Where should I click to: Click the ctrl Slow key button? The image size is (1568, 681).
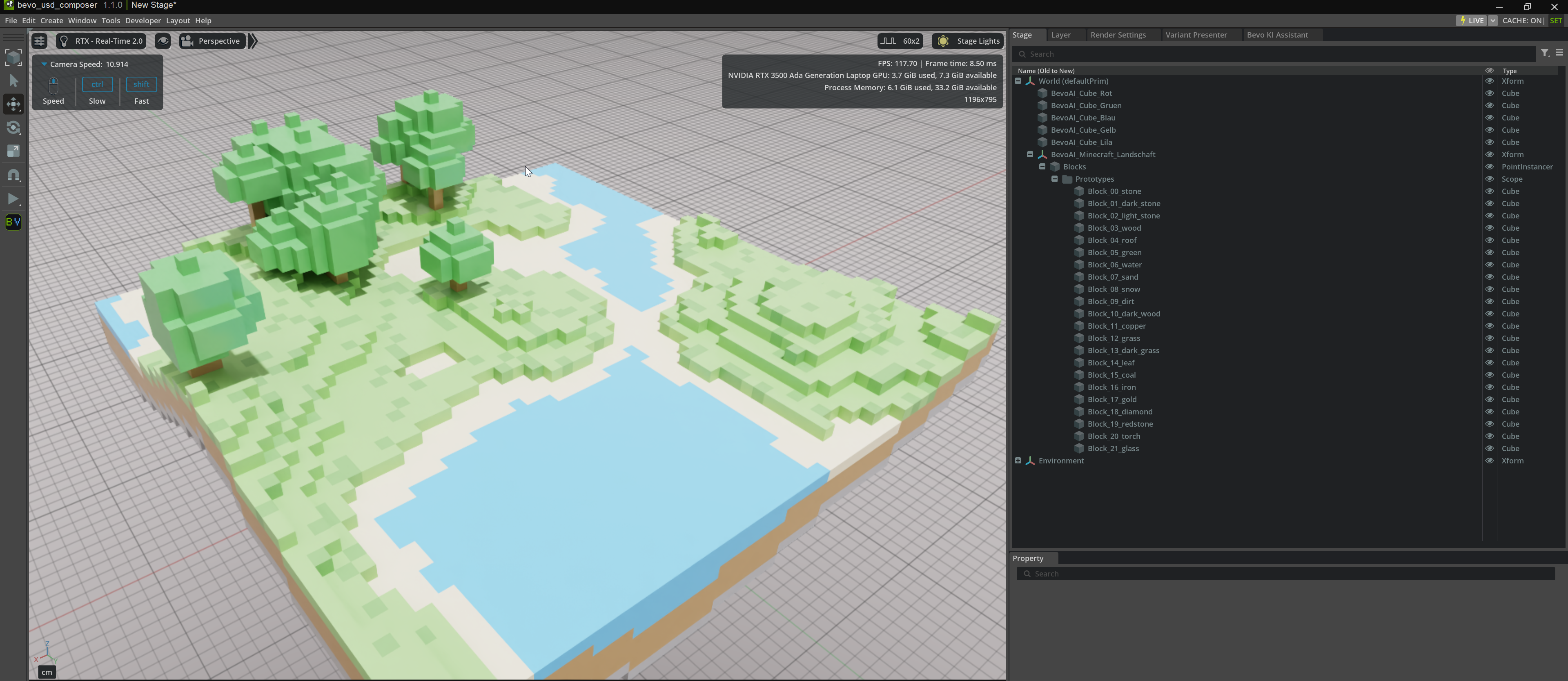(98, 84)
